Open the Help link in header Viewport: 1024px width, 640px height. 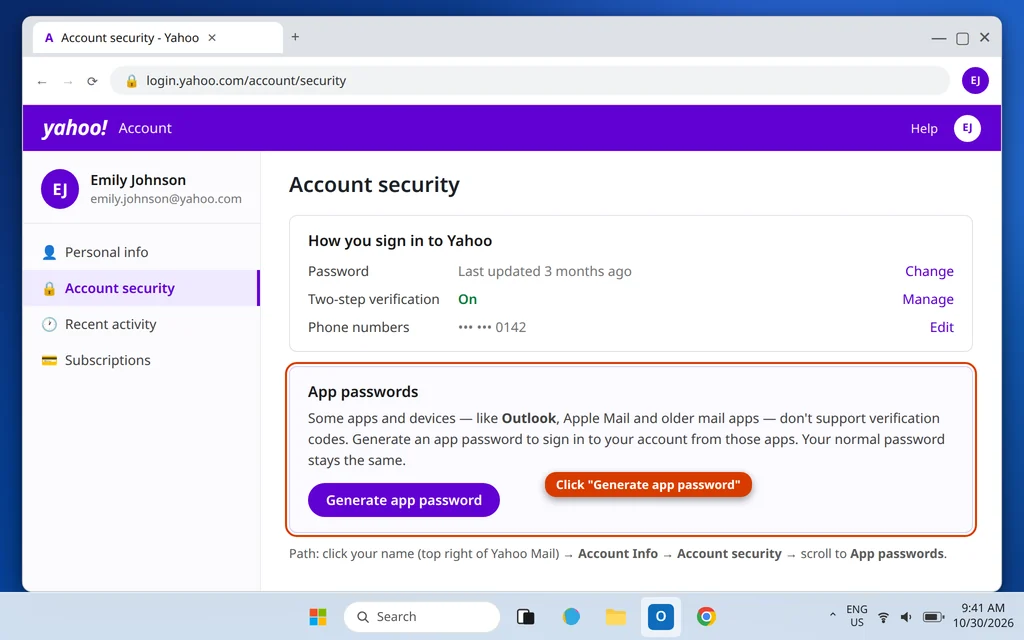pos(923,129)
